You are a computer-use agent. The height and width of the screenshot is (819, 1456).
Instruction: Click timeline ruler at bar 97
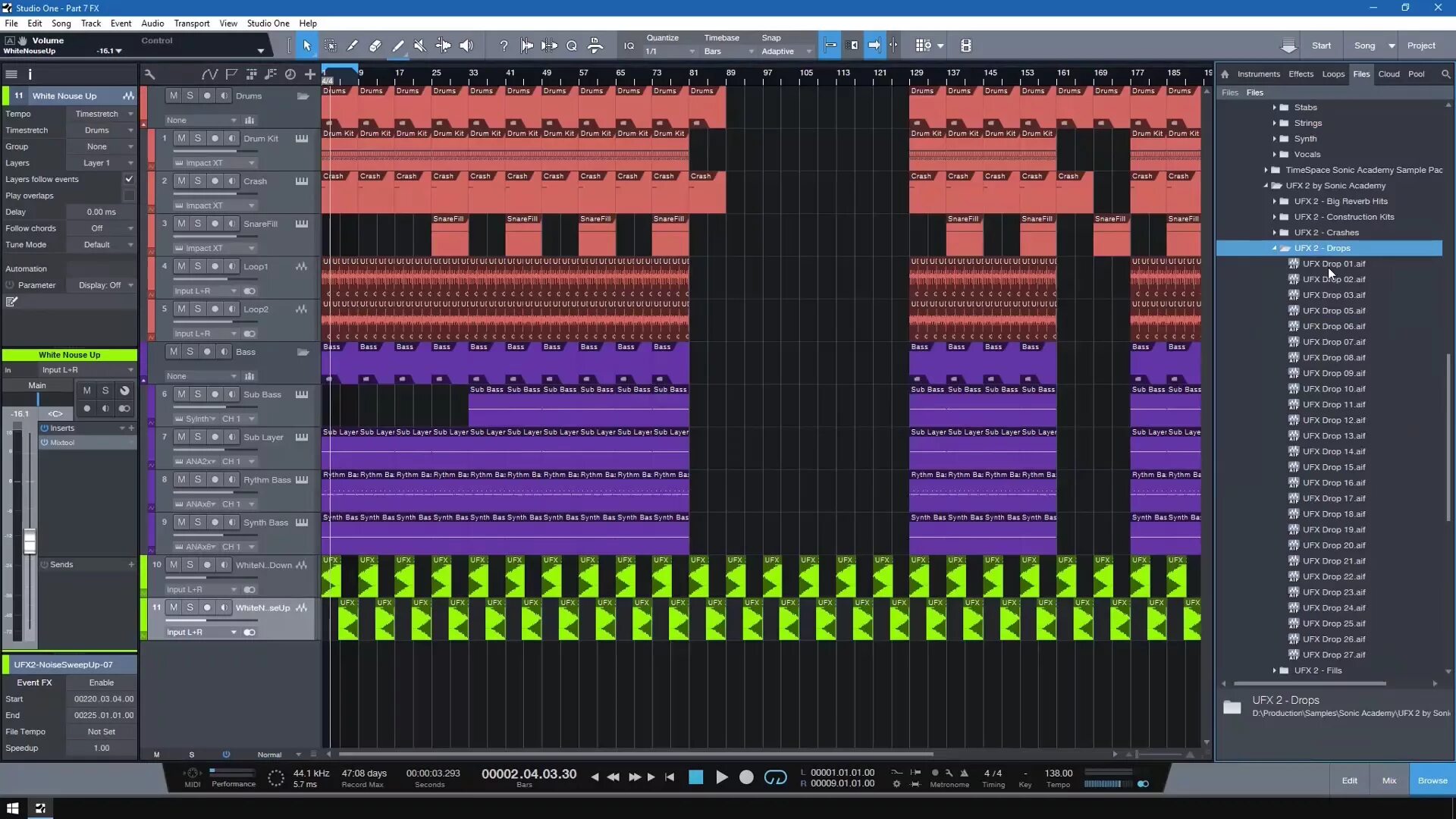pos(767,73)
